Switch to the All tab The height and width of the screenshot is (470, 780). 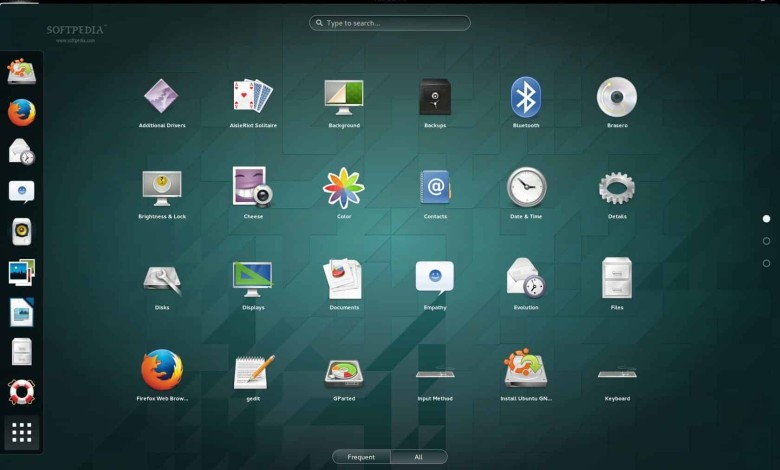tap(419, 457)
